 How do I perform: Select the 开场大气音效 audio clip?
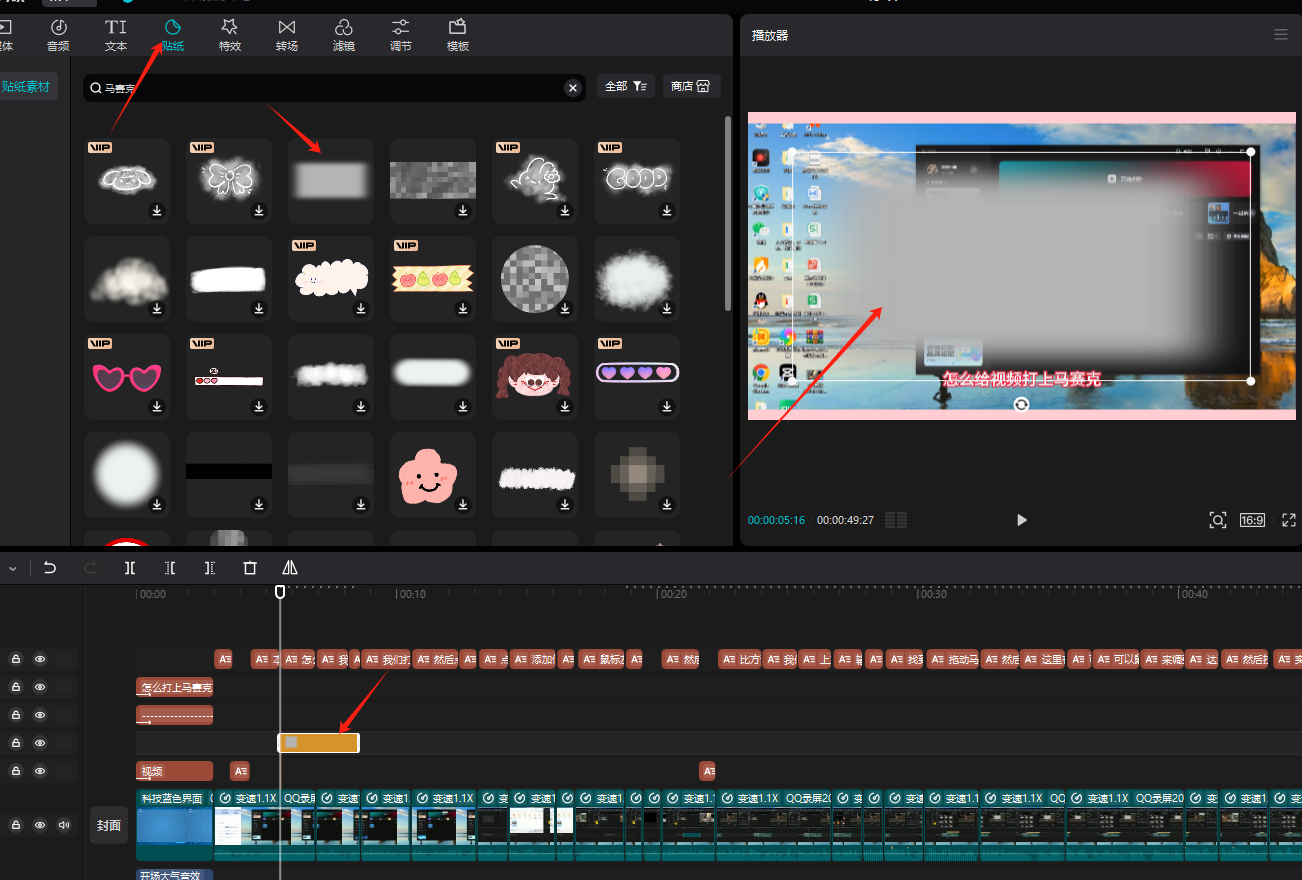coord(174,874)
